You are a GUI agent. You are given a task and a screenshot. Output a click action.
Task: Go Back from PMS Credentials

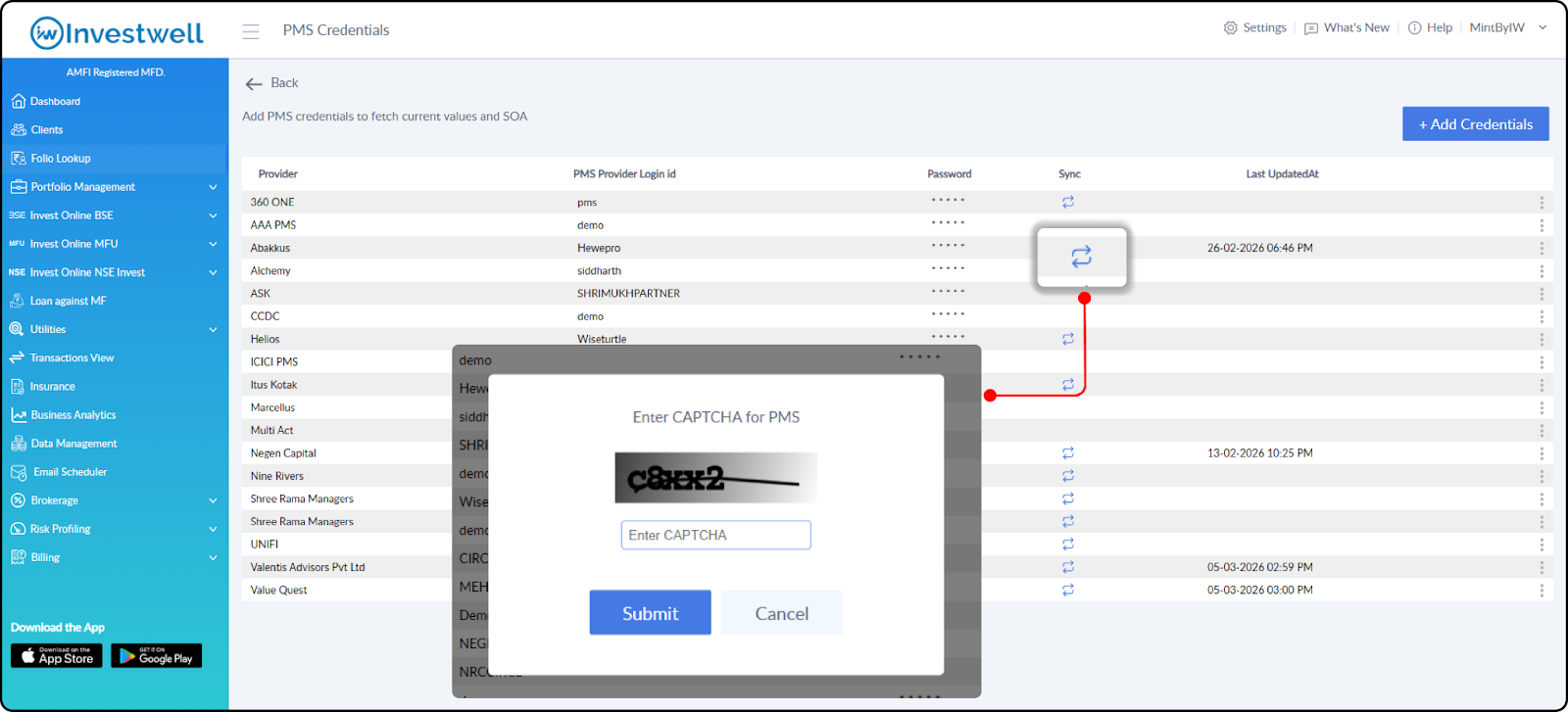tap(271, 83)
